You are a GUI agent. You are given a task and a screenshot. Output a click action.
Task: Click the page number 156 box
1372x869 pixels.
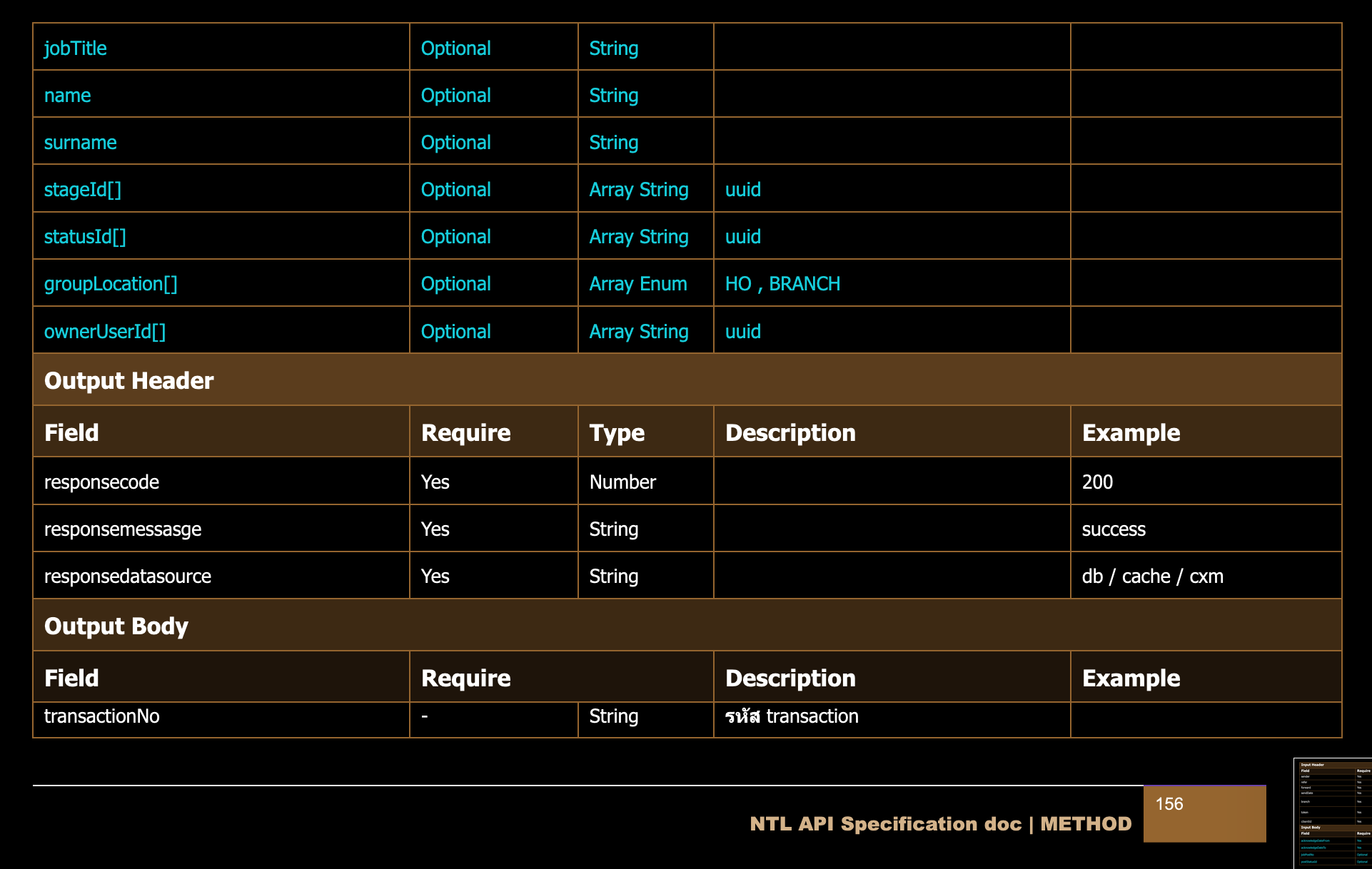1204,813
